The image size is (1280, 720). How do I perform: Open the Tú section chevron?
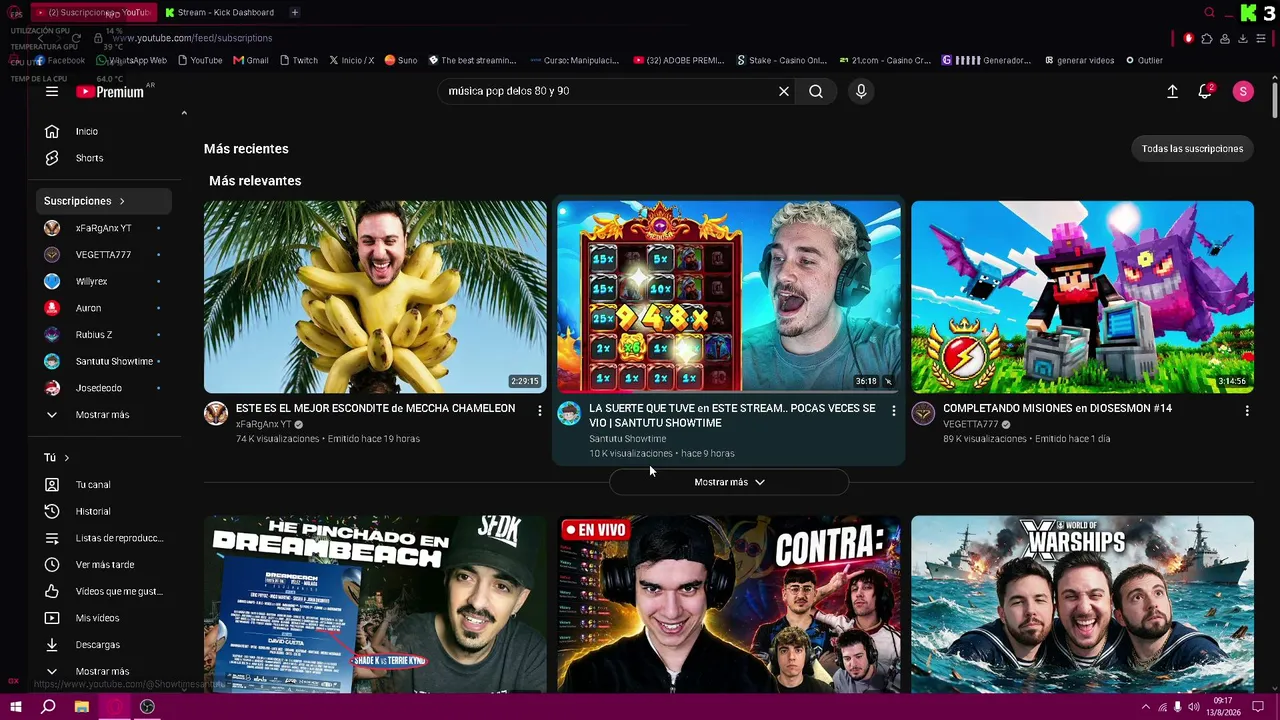click(x=67, y=458)
